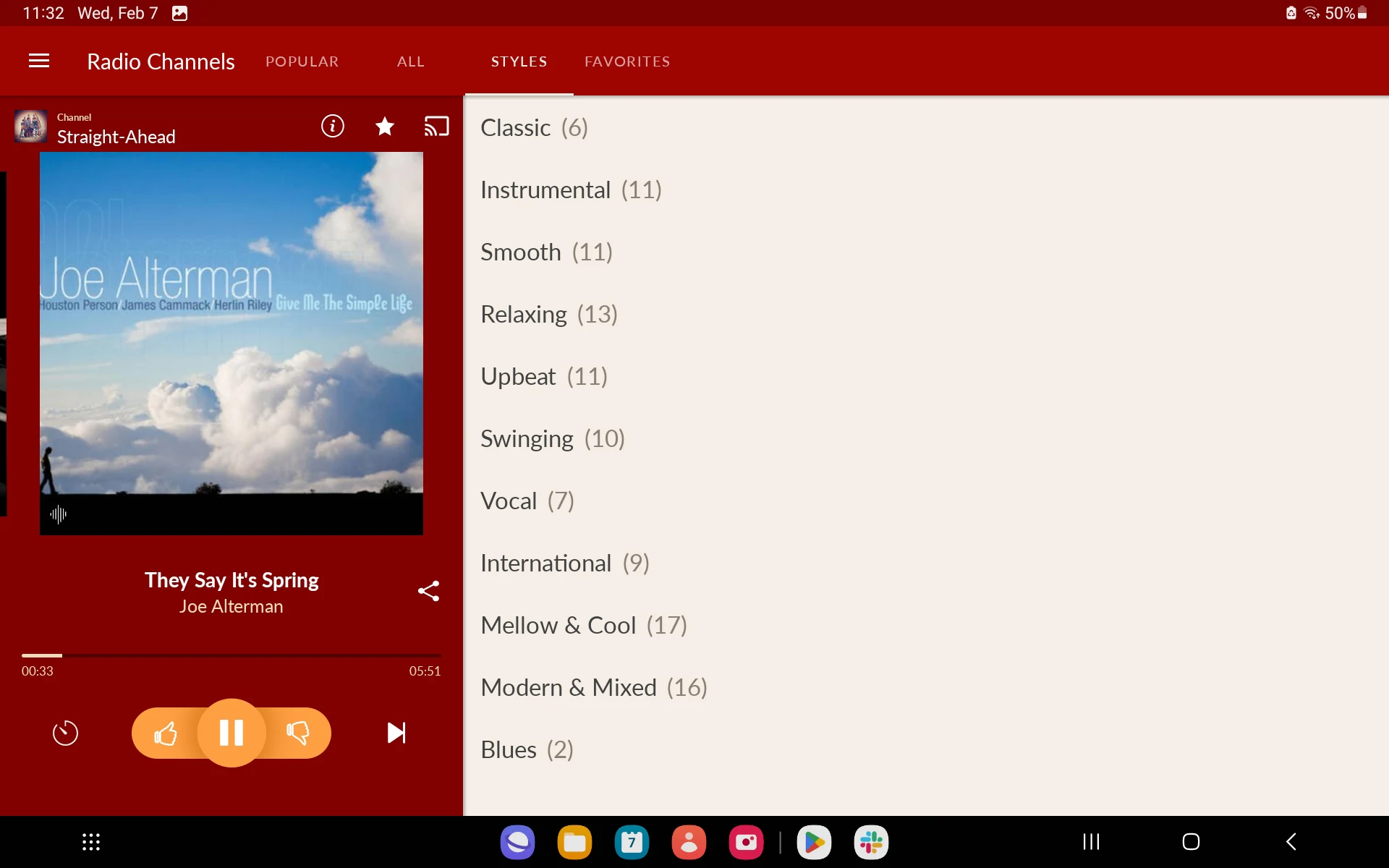The image size is (1389, 868).
Task: Select the Styles tab
Action: click(519, 61)
